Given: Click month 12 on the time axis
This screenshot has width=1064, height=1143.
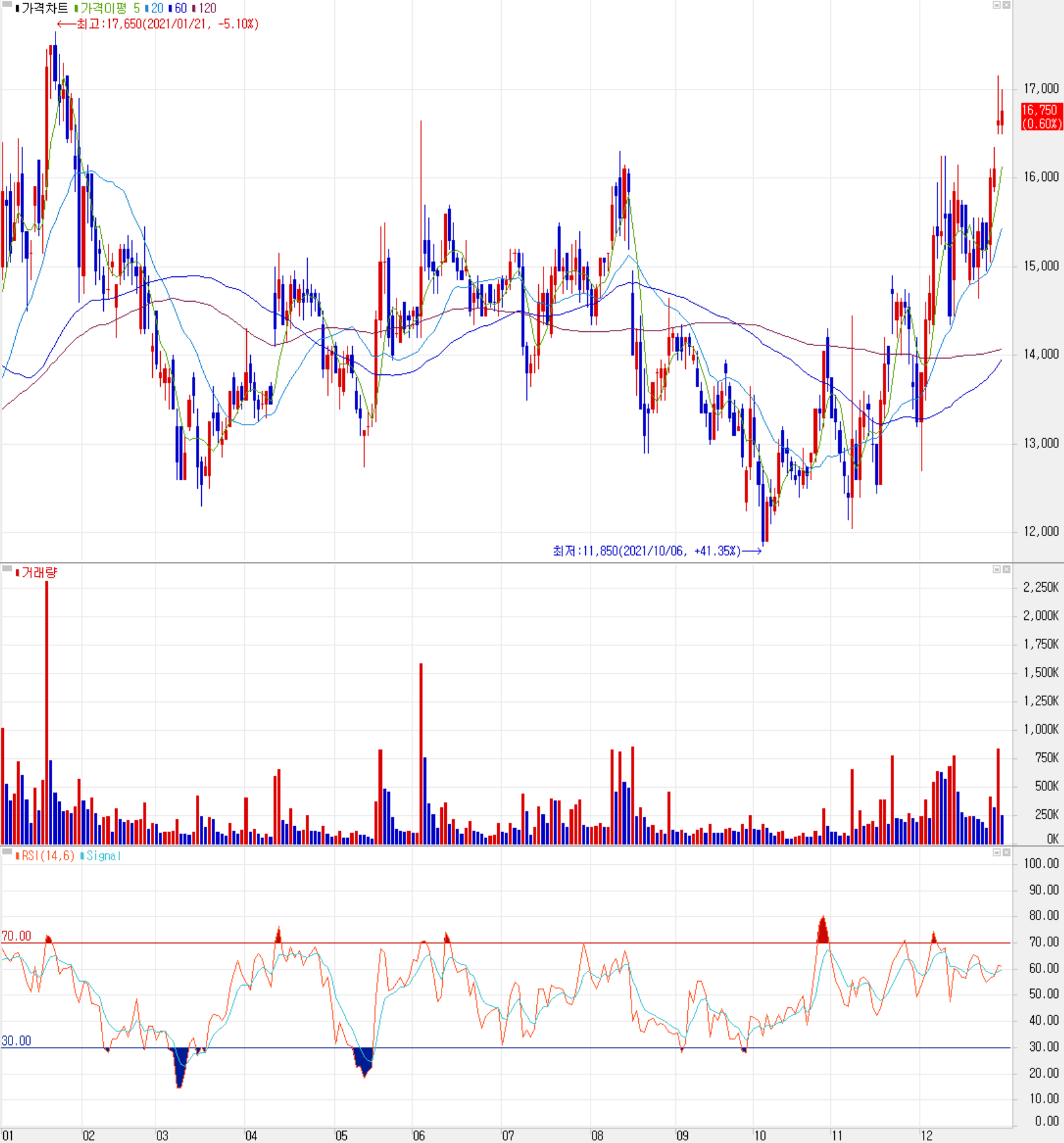Looking at the screenshot, I should (926, 1136).
